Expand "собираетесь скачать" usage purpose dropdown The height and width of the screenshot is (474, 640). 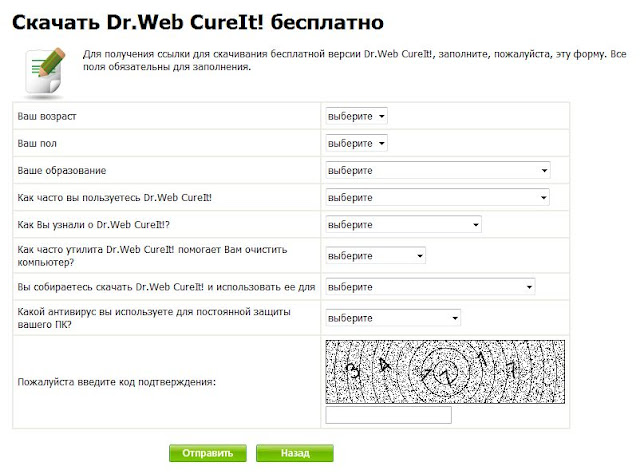(x=431, y=288)
